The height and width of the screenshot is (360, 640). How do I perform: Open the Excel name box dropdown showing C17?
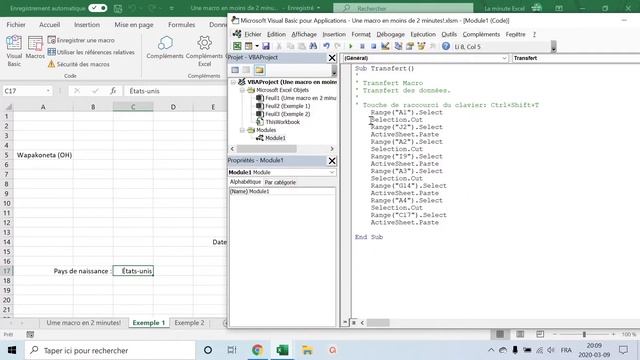point(48,91)
